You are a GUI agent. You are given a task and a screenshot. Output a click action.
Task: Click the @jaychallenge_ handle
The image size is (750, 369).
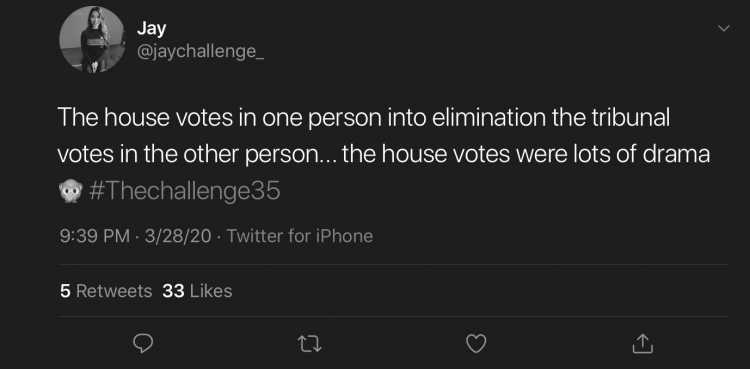coord(200,52)
